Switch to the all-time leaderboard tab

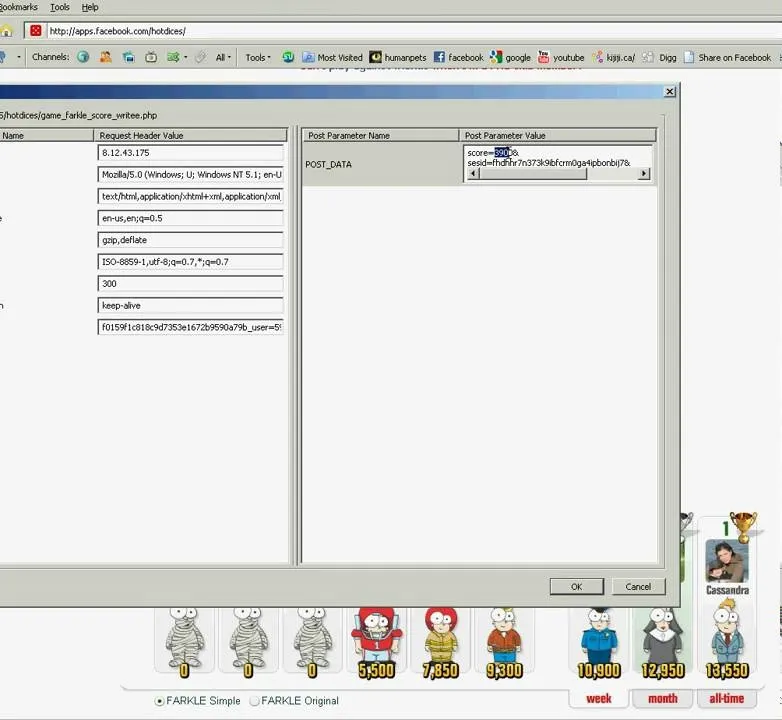coord(726,699)
